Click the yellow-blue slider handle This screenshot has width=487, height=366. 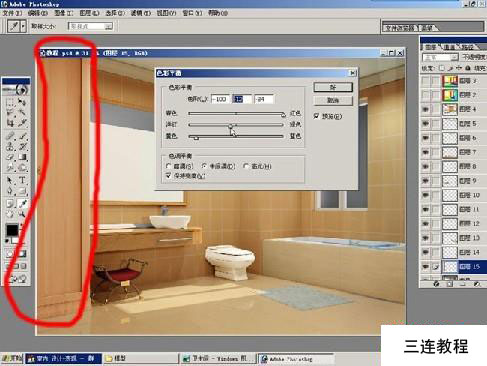click(196, 138)
